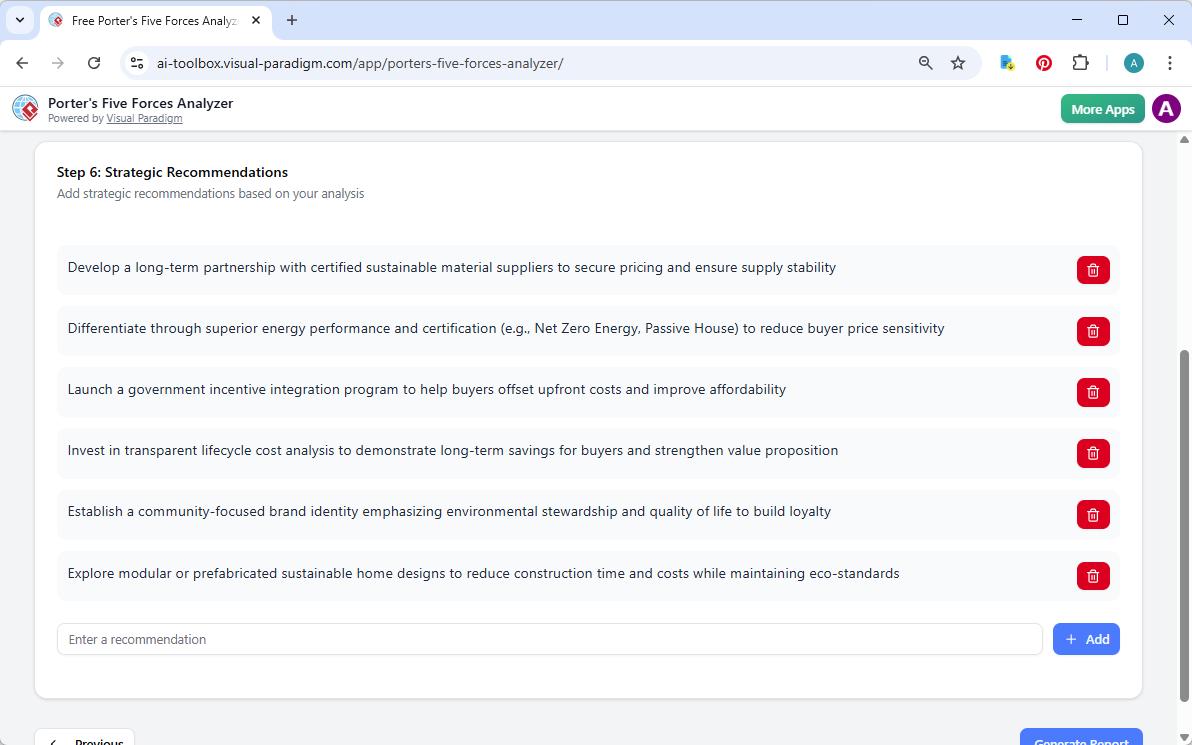1192x745 pixels.
Task: Bookmark this page with the star icon
Action: (x=958, y=63)
